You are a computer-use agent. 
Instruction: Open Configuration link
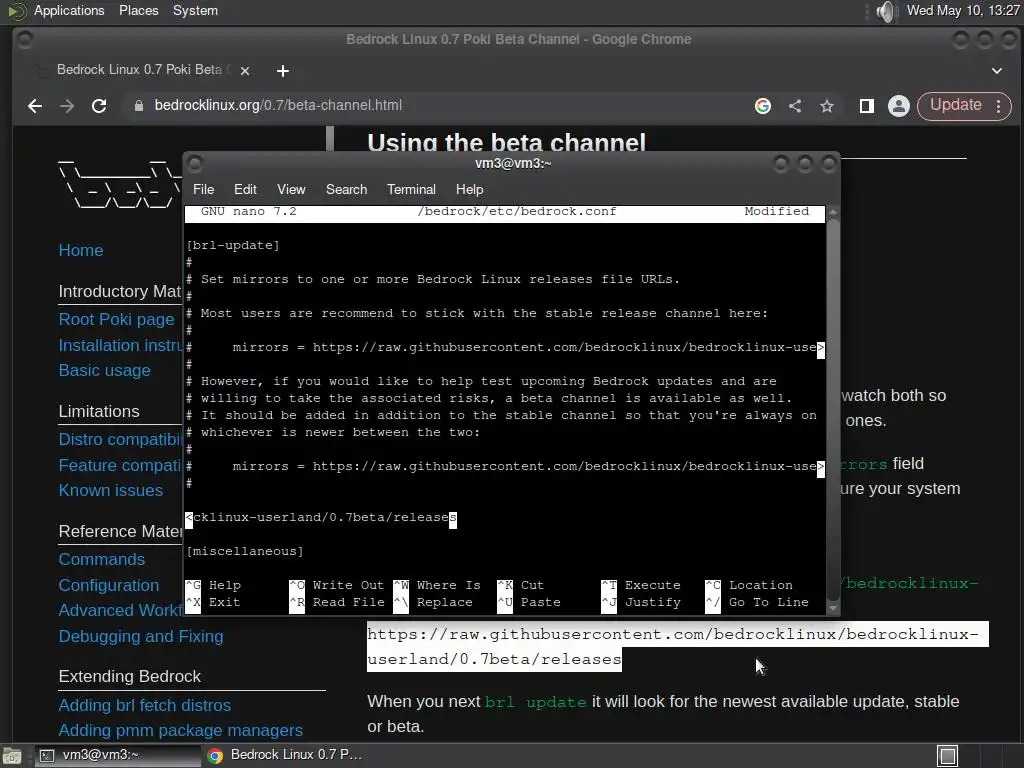pyautogui.click(x=108, y=585)
